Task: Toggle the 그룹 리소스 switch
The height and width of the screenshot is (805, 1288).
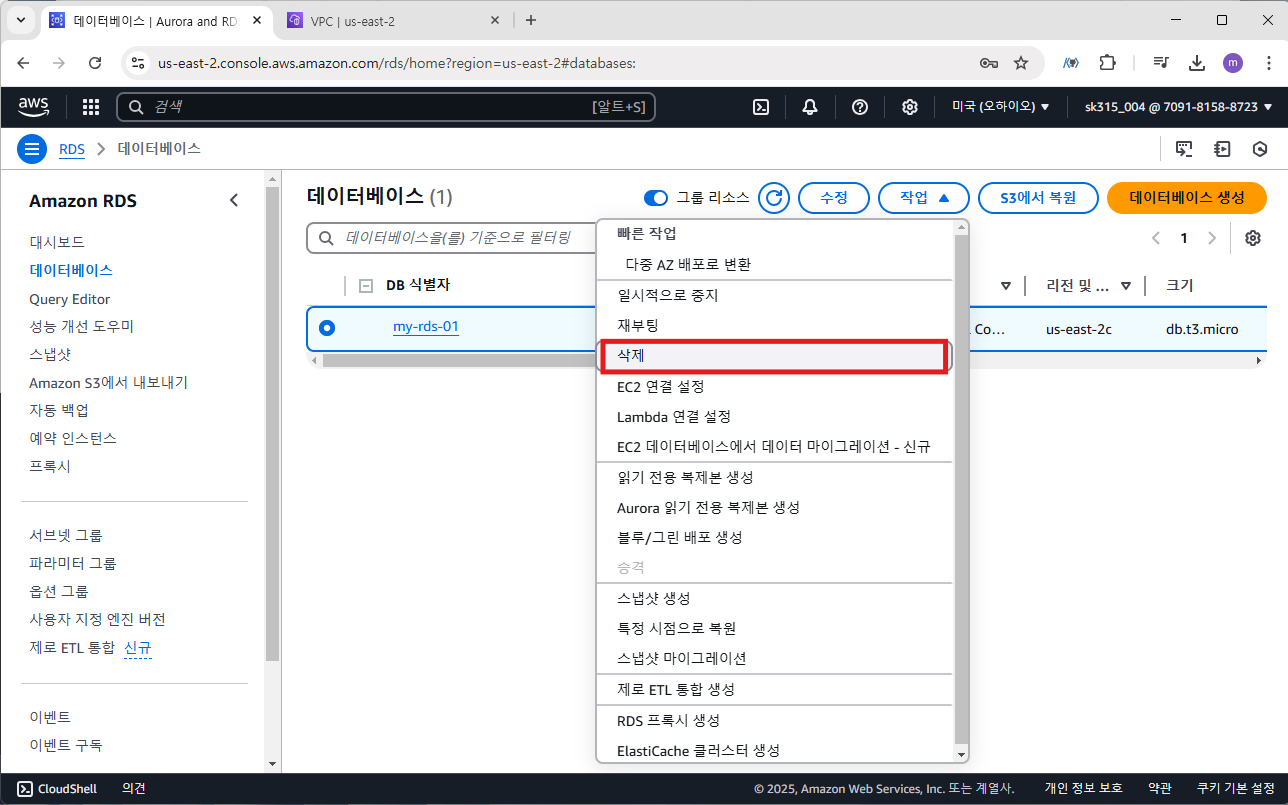Action: click(x=656, y=198)
